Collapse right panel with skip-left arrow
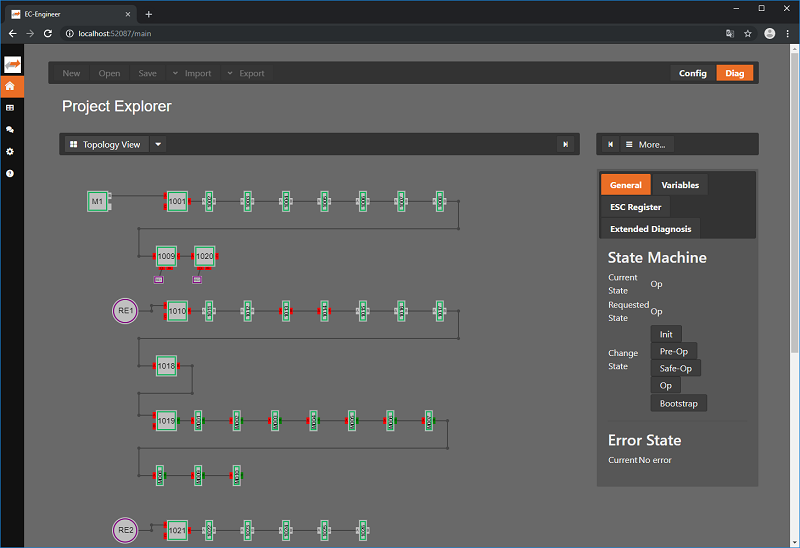The width and height of the screenshot is (800, 548). tap(610, 144)
